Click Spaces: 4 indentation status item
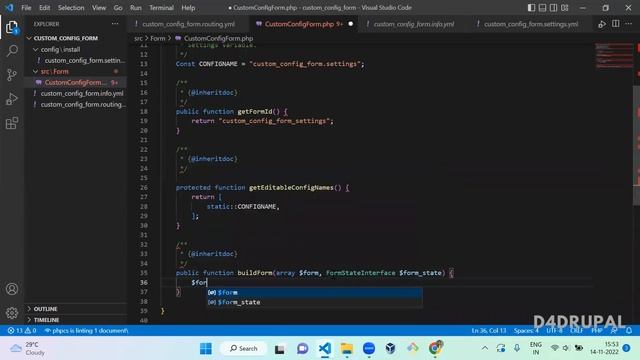The height and width of the screenshot is (360, 640). point(526,331)
